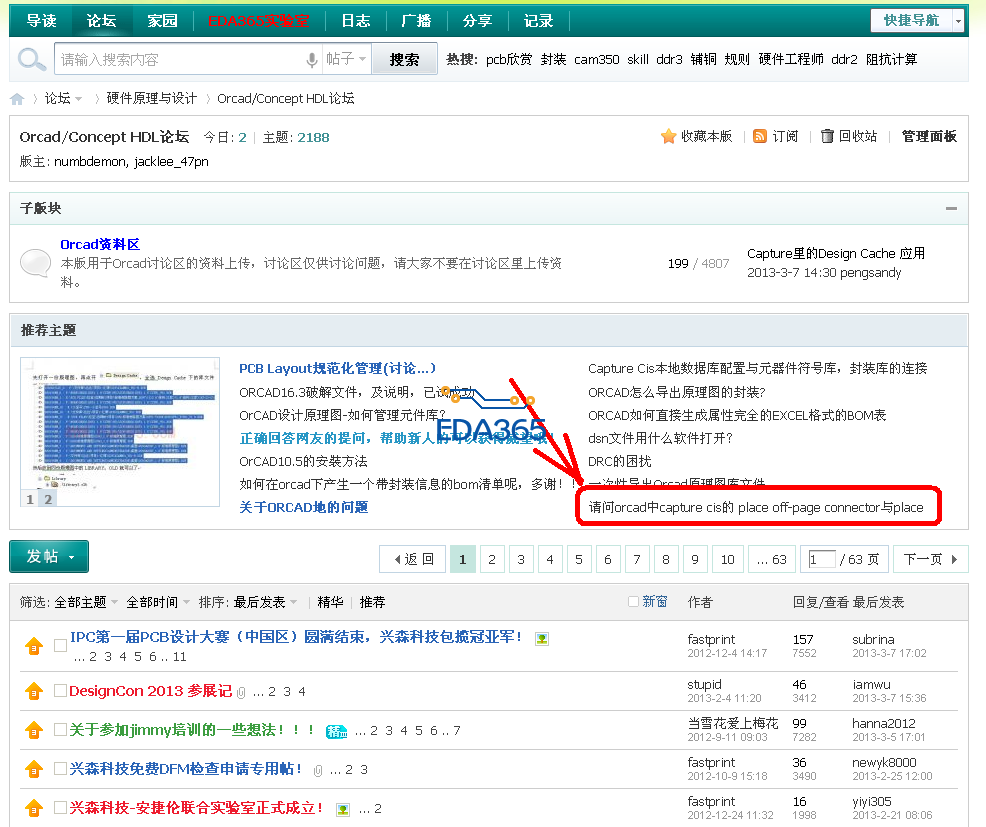Check the box for 兴森科技-安捷伦 thread
The width and height of the screenshot is (986, 827).
tap(60, 808)
